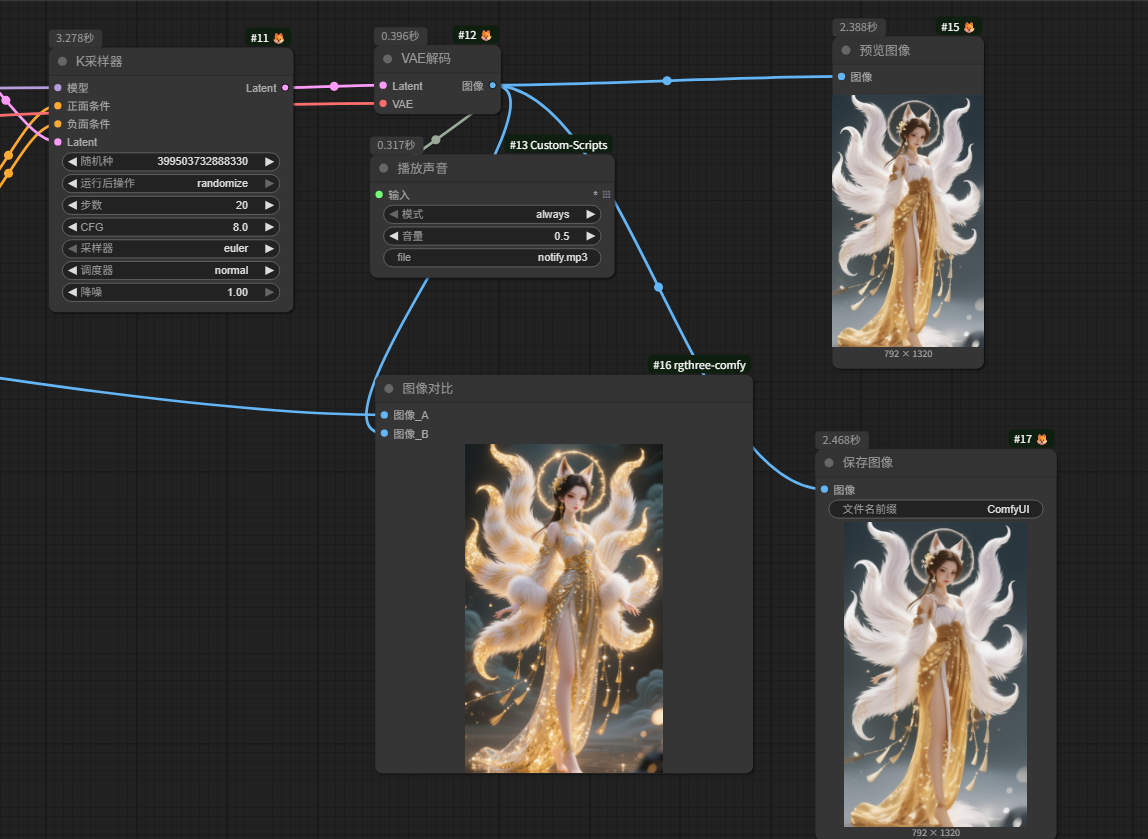Click the 图像 input socket on 预览图像

tap(842, 77)
